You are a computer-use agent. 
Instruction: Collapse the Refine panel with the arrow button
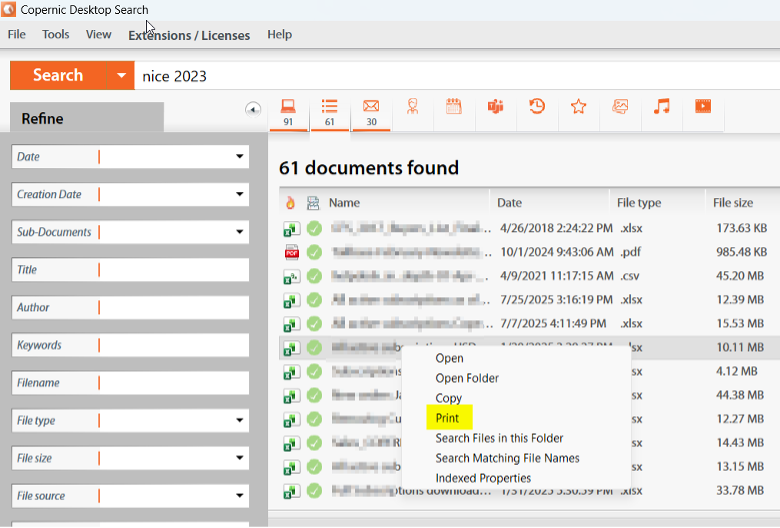click(253, 109)
